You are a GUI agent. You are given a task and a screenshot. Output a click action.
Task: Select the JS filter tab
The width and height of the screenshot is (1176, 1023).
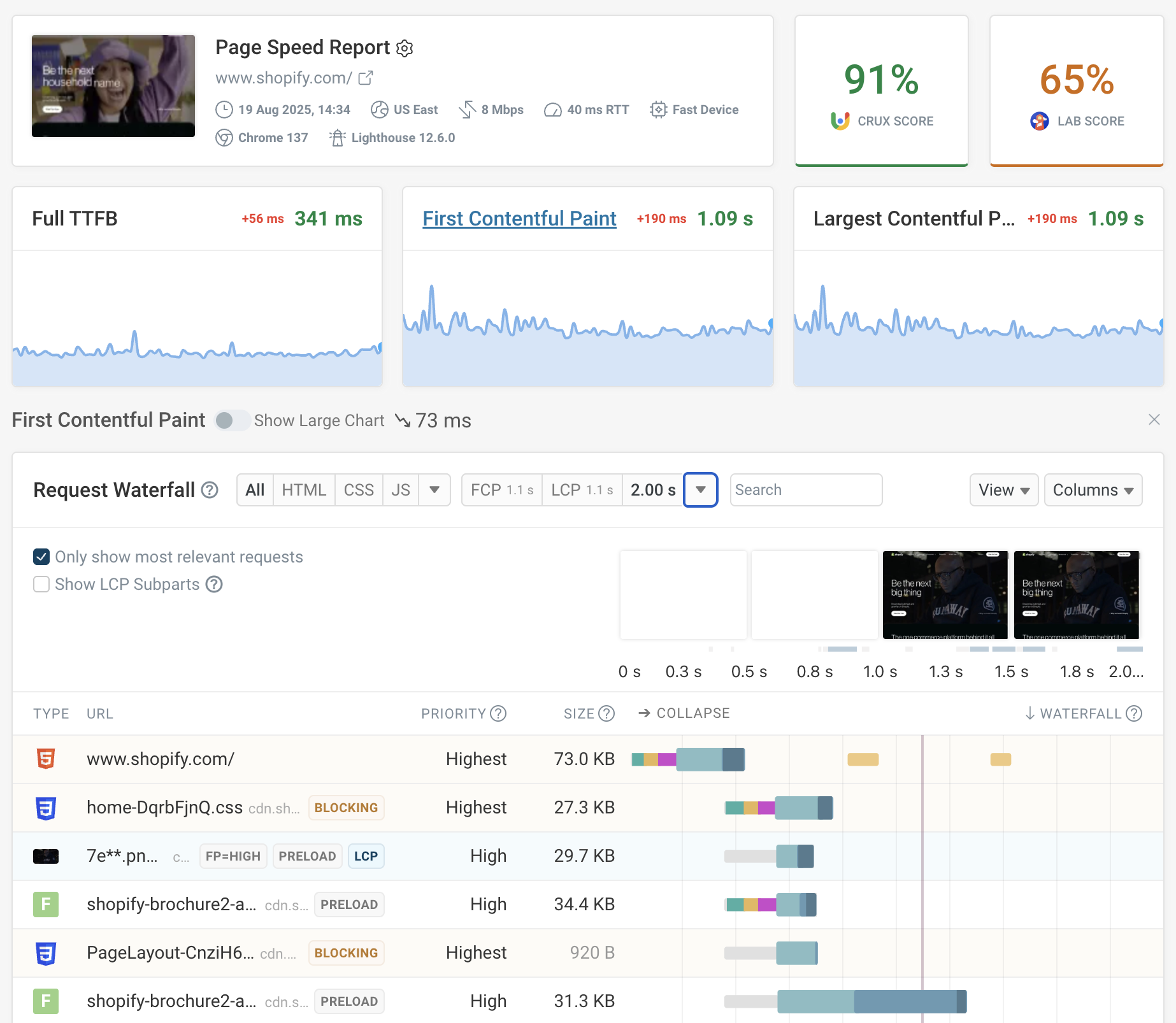tap(401, 490)
